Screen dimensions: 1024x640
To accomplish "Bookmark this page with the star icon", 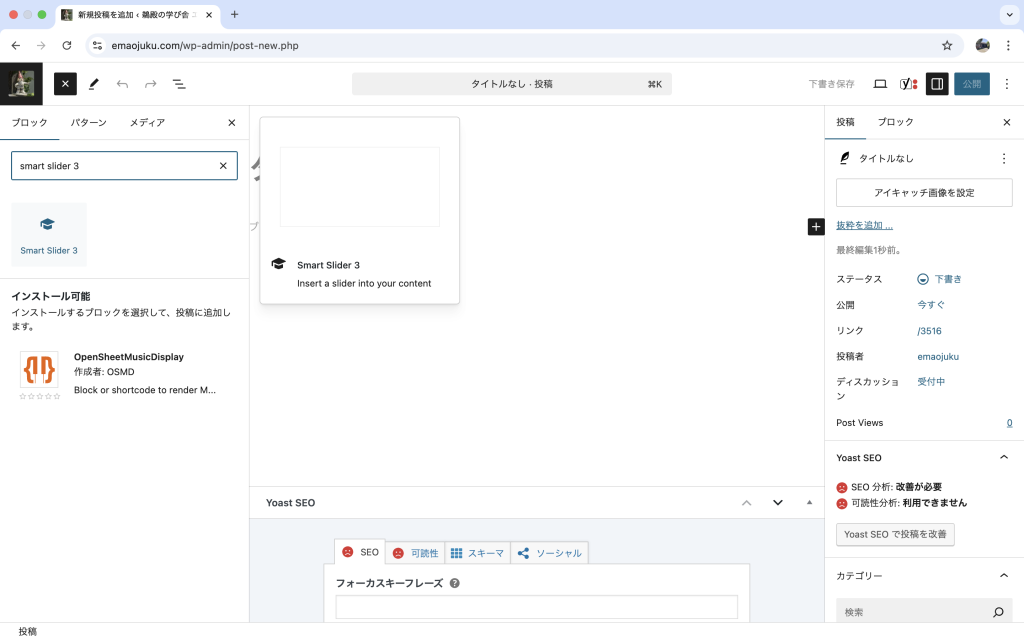I will click(x=947, y=46).
